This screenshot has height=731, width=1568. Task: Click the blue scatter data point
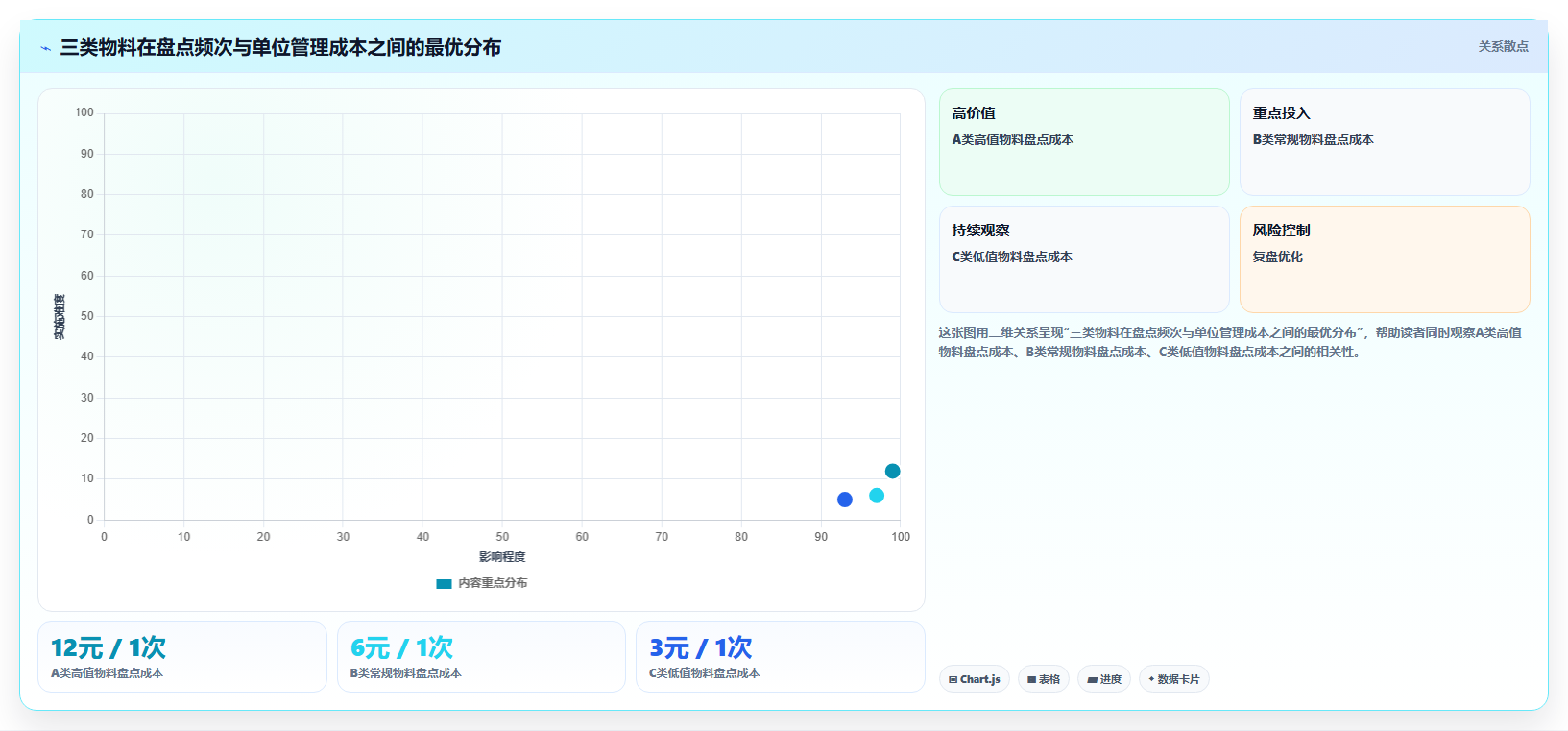[845, 500]
